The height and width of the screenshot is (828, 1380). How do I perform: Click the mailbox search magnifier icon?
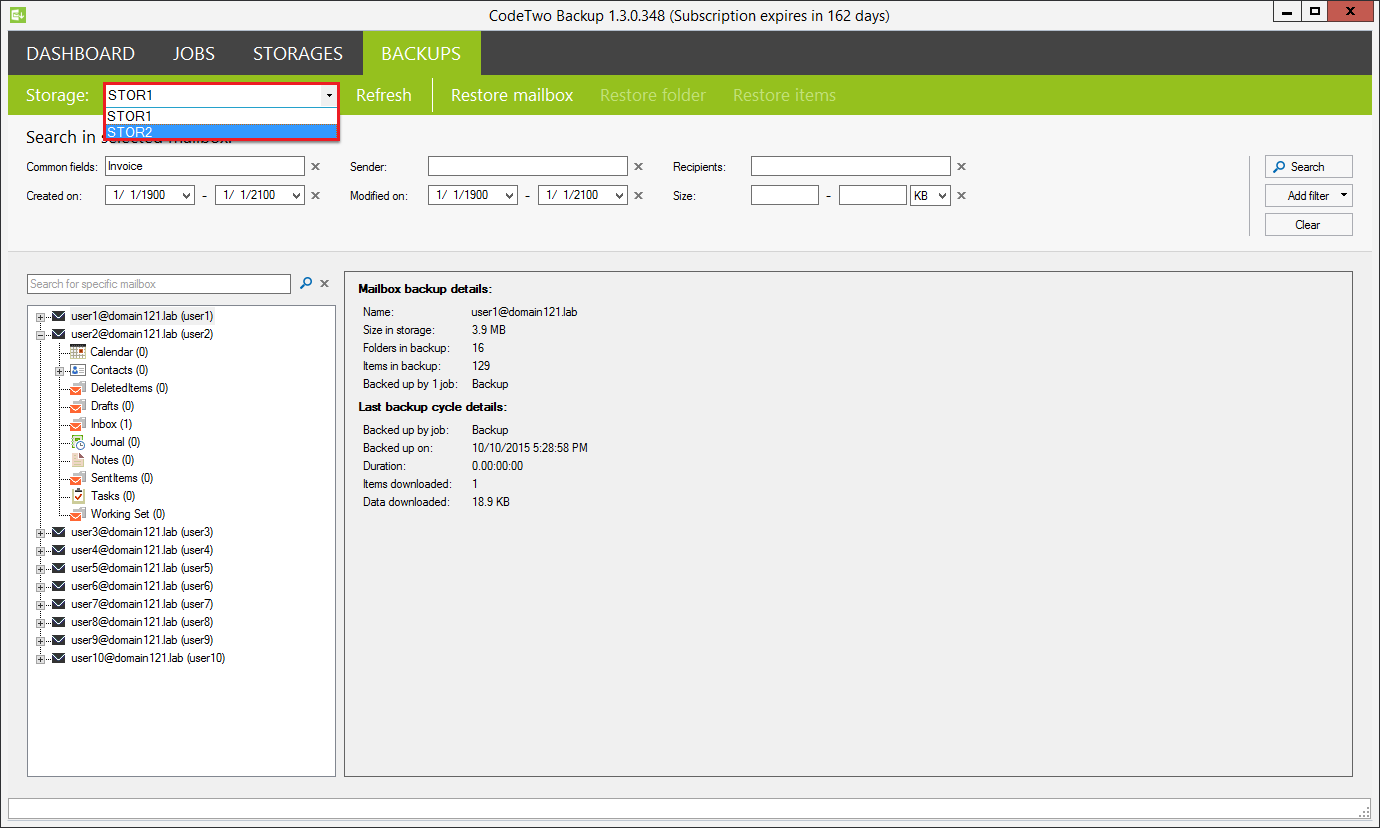[307, 283]
